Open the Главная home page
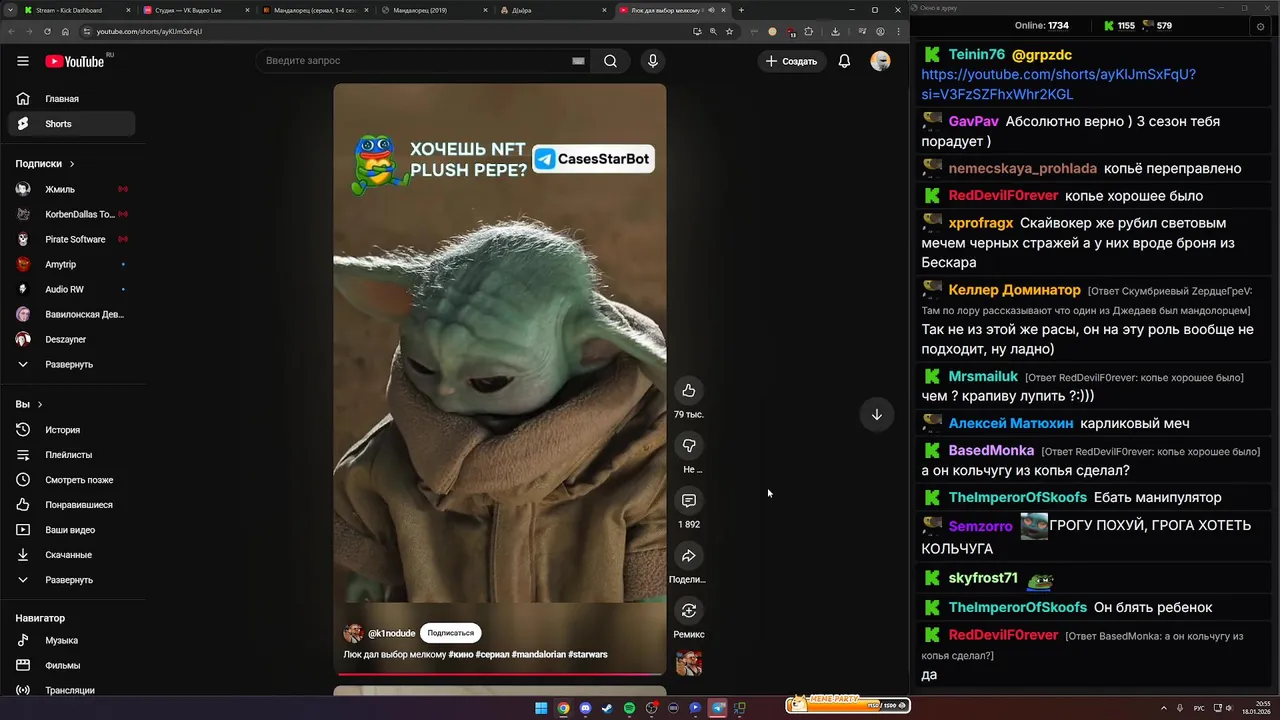 pos(70,99)
